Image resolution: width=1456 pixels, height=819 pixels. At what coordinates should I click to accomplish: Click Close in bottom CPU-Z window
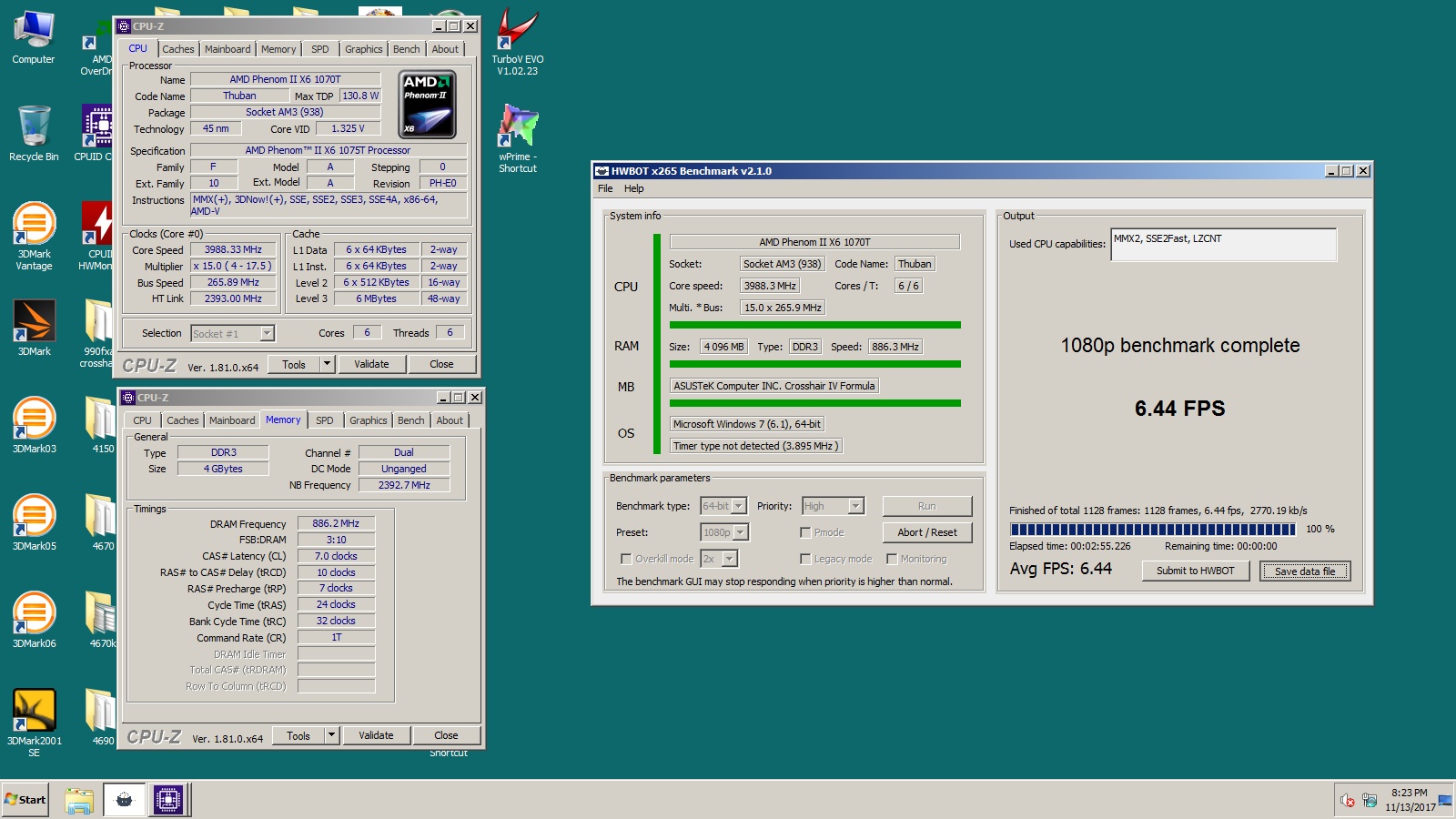click(x=446, y=735)
